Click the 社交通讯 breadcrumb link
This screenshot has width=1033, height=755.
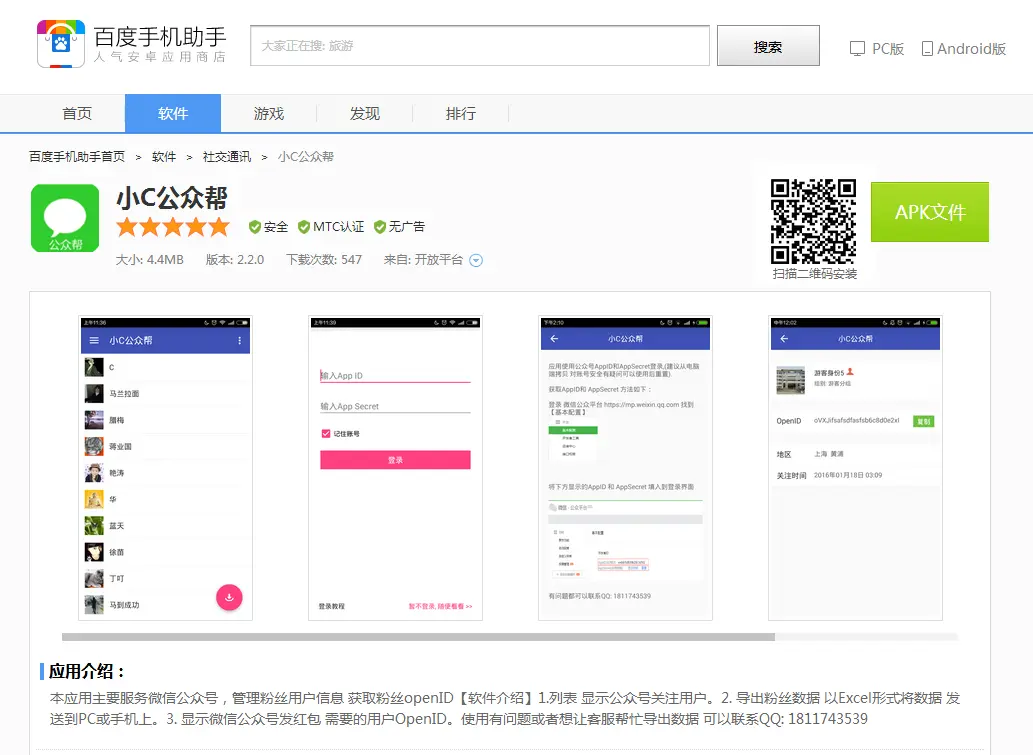[227, 157]
